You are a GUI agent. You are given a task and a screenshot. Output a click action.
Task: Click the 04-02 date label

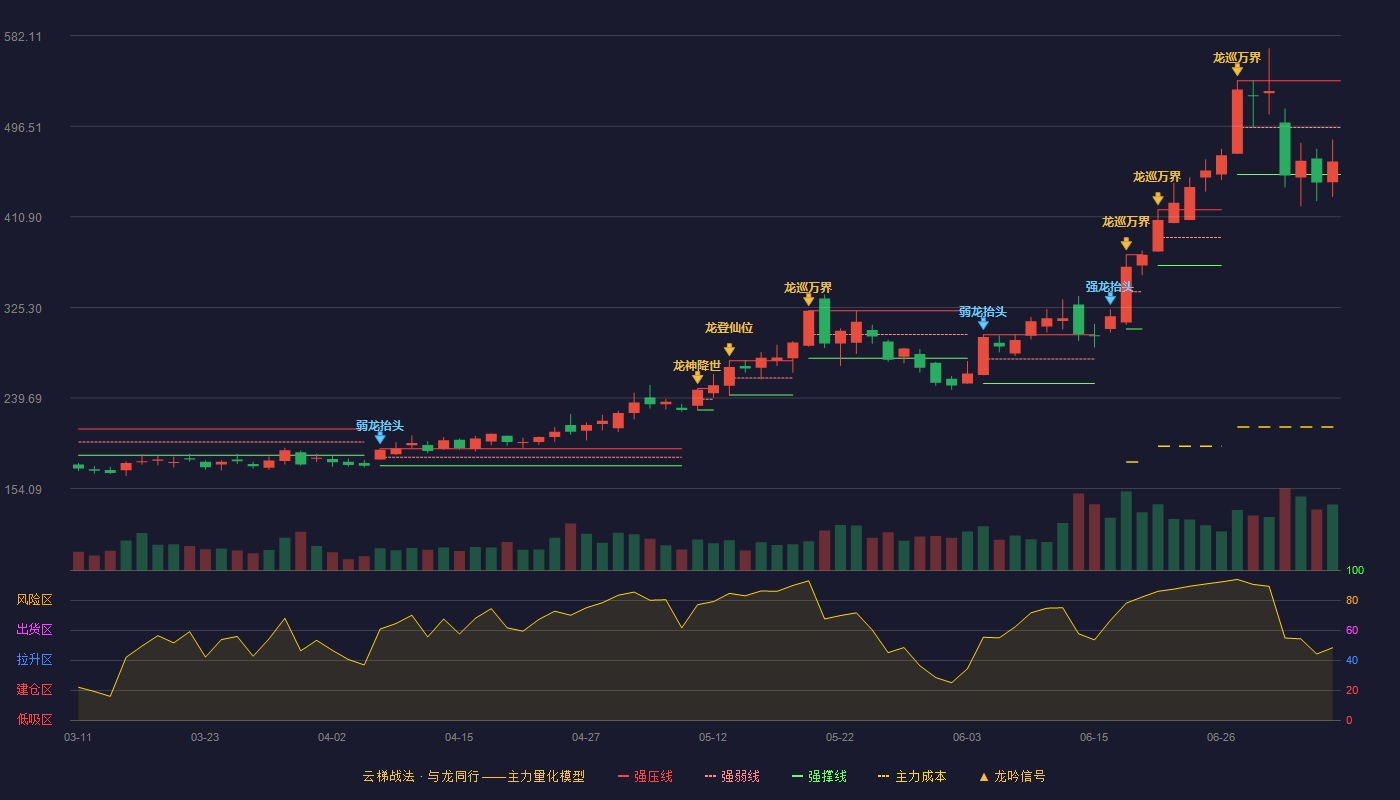(x=332, y=737)
